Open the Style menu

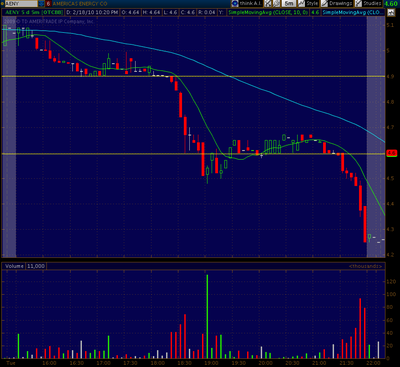(x=309, y=4)
